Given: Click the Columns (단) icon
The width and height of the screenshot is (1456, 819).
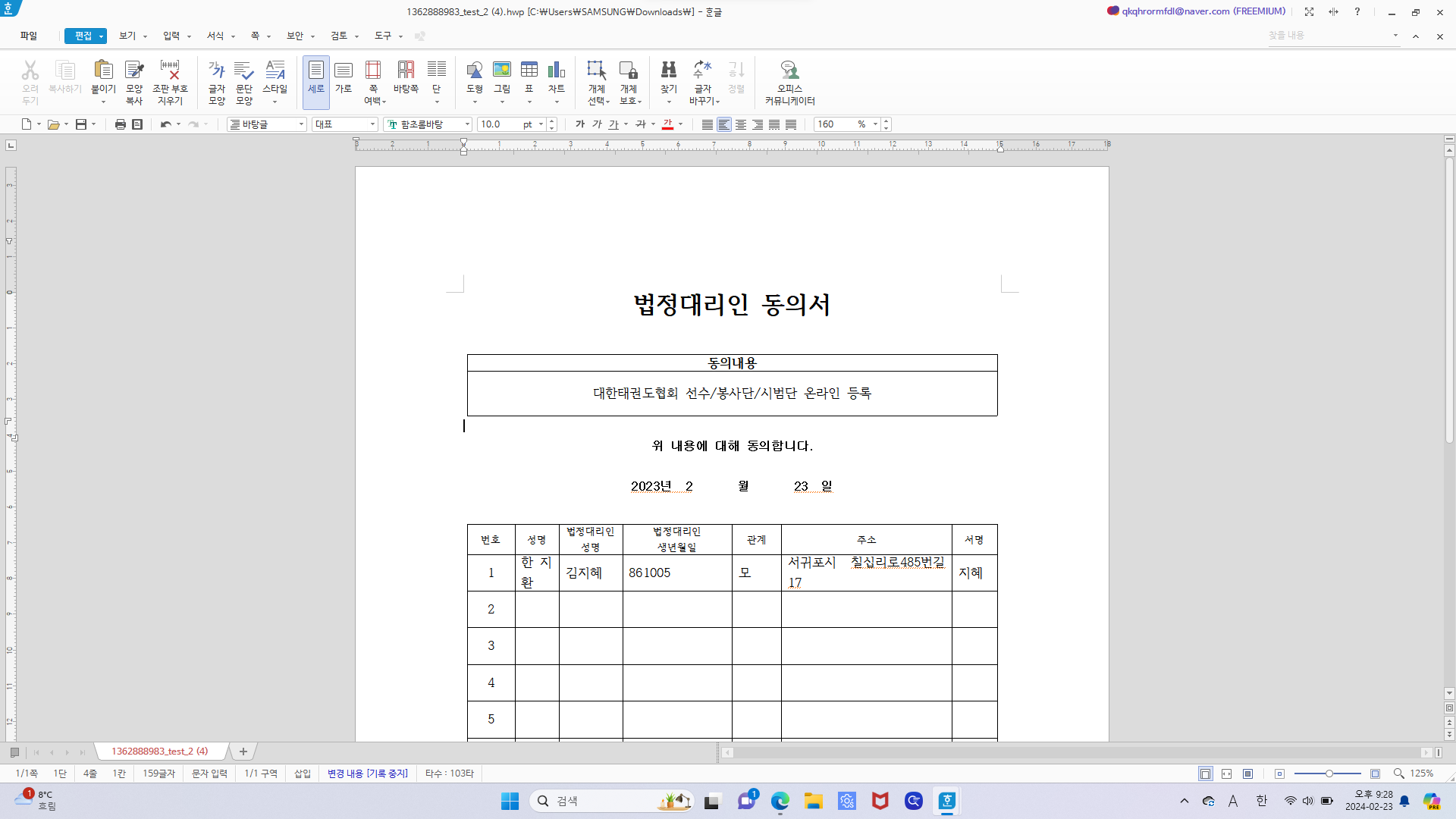Looking at the screenshot, I should (x=437, y=71).
